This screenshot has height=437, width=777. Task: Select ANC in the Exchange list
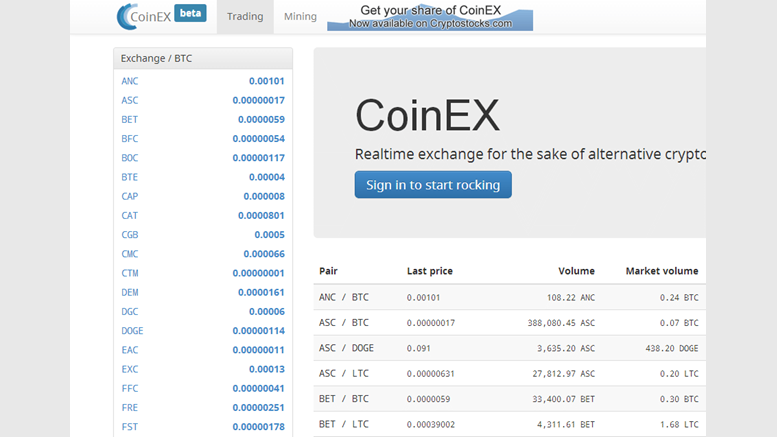[x=130, y=82]
